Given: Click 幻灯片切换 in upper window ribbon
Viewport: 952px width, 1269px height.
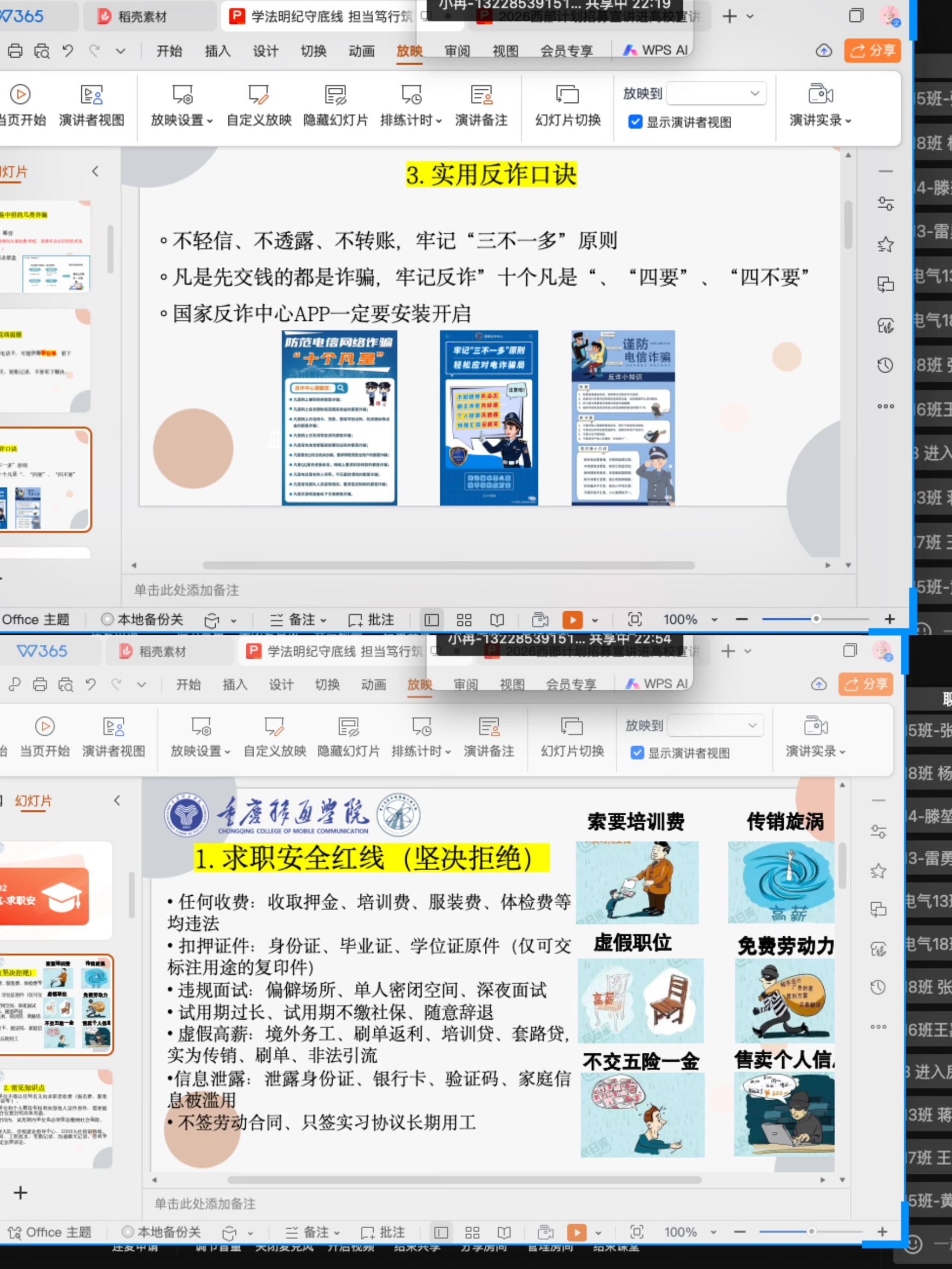Looking at the screenshot, I should 568,106.
